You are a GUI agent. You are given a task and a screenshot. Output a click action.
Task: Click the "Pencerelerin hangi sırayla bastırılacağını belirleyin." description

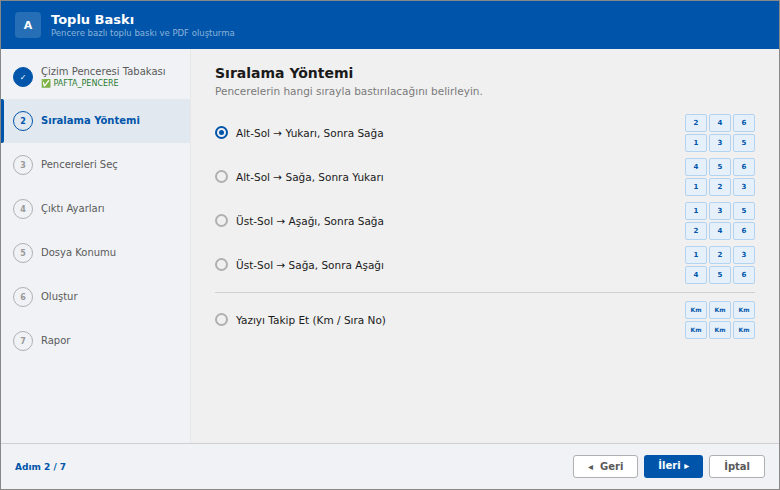(349, 92)
